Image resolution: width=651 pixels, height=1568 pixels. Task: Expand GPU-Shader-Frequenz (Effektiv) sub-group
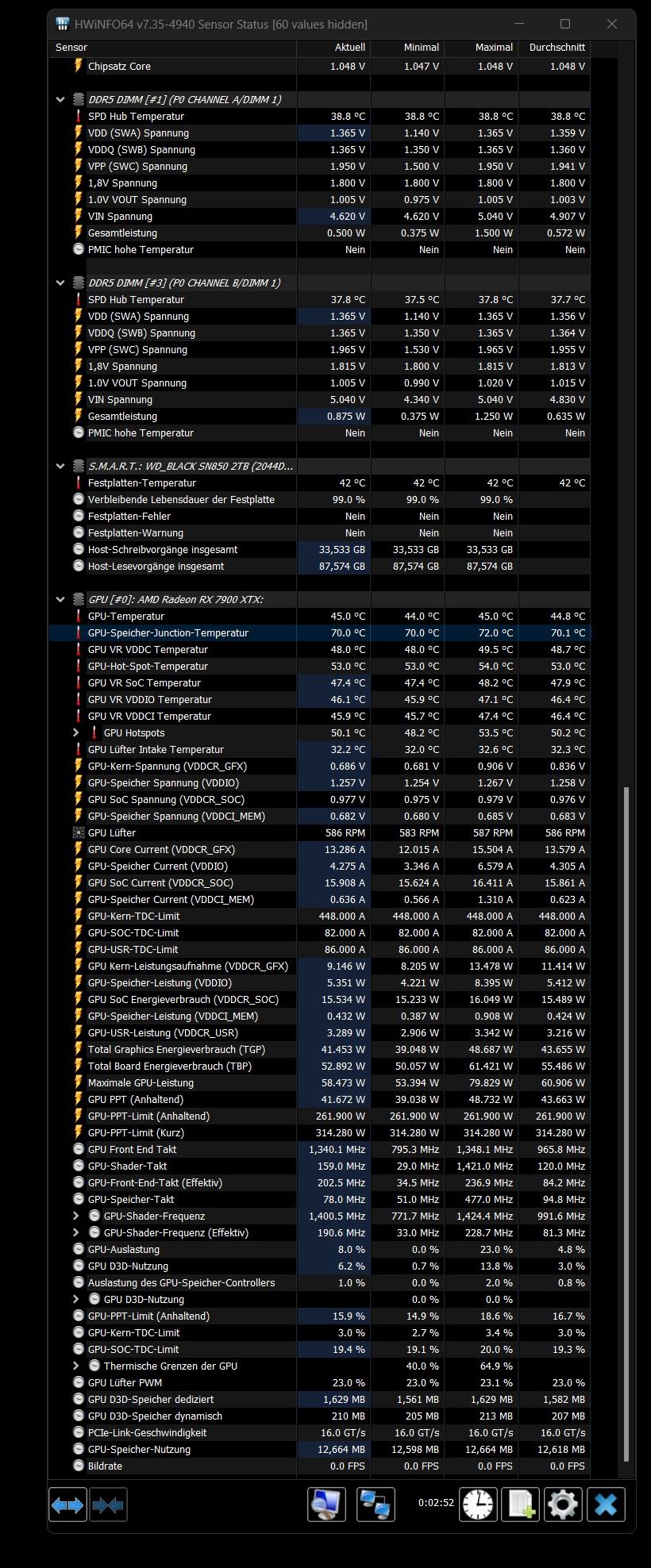point(76,1233)
